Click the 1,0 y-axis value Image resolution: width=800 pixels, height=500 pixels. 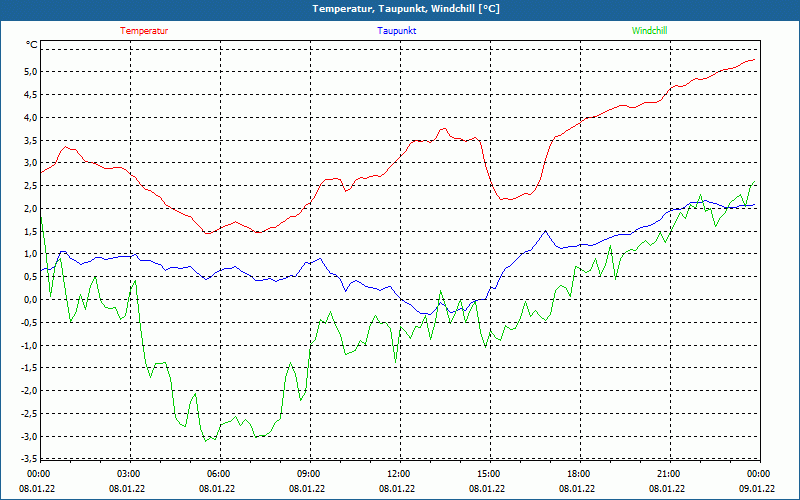point(31,254)
